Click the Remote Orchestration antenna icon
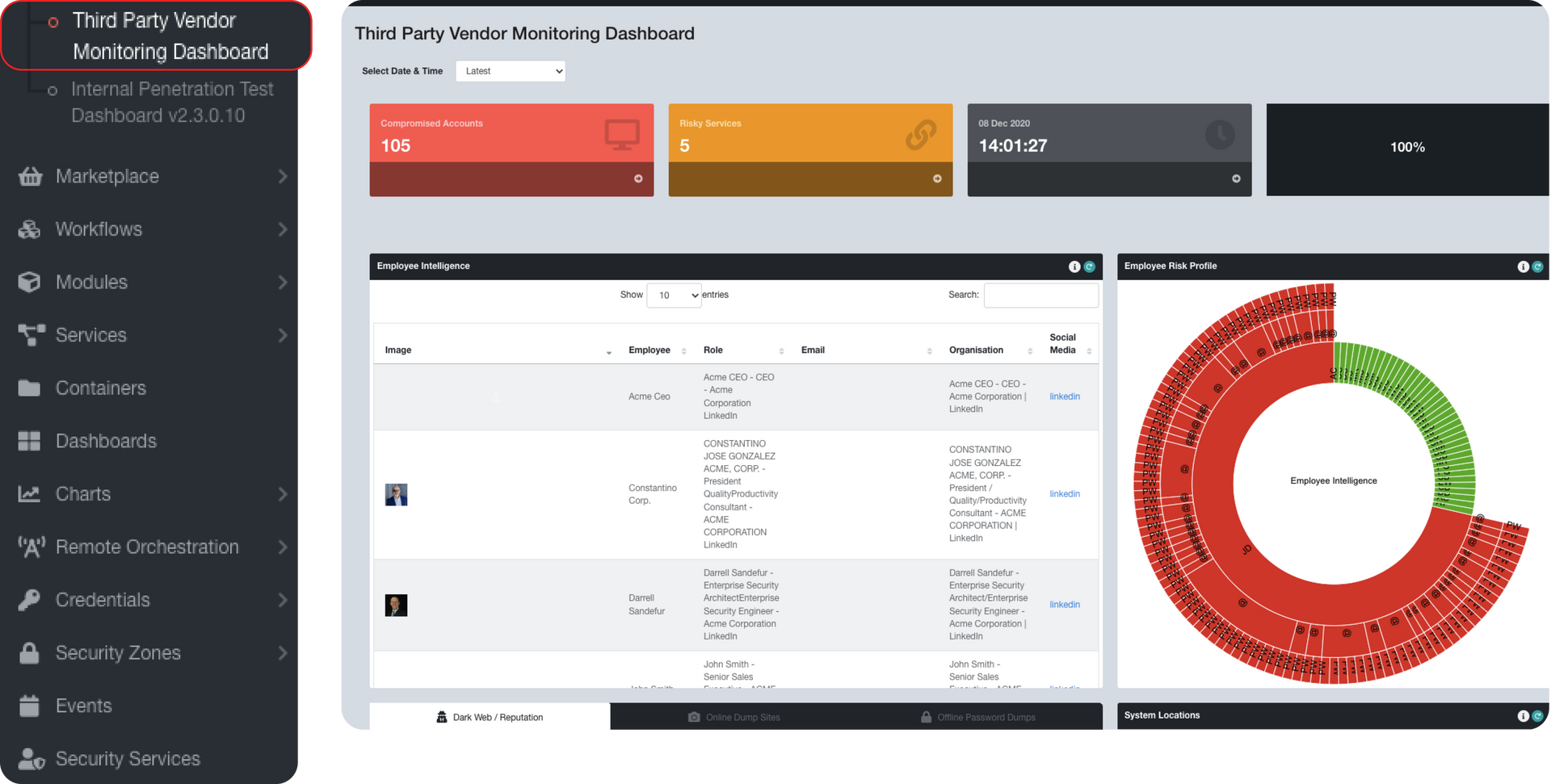 [32, 547]
